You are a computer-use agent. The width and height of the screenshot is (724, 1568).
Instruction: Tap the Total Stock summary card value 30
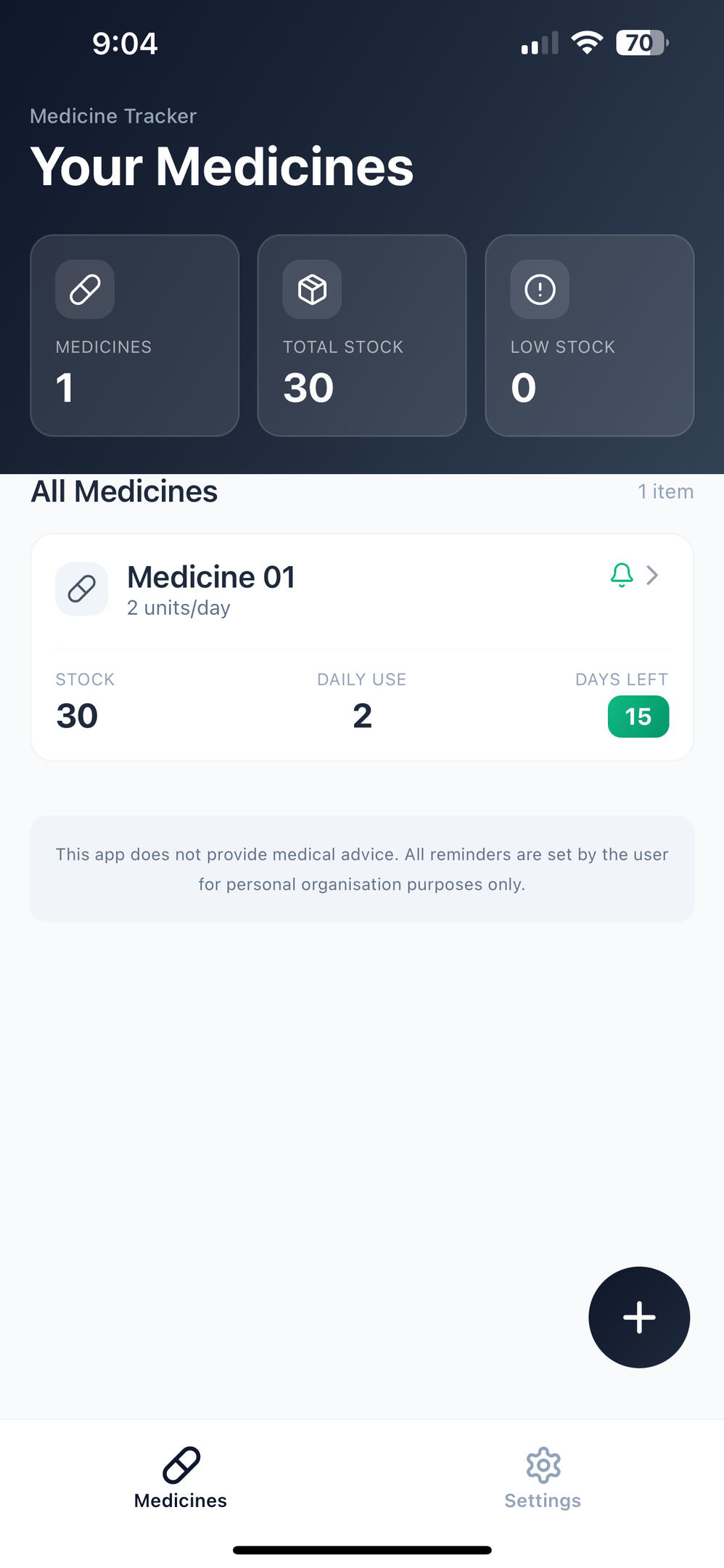(309, 388)
